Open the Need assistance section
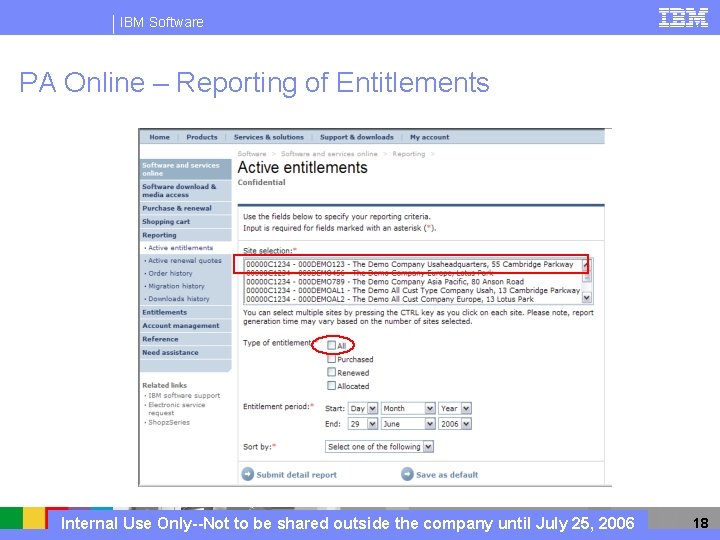The width and height of the screenshot is (720, 540). click(186, 352)
